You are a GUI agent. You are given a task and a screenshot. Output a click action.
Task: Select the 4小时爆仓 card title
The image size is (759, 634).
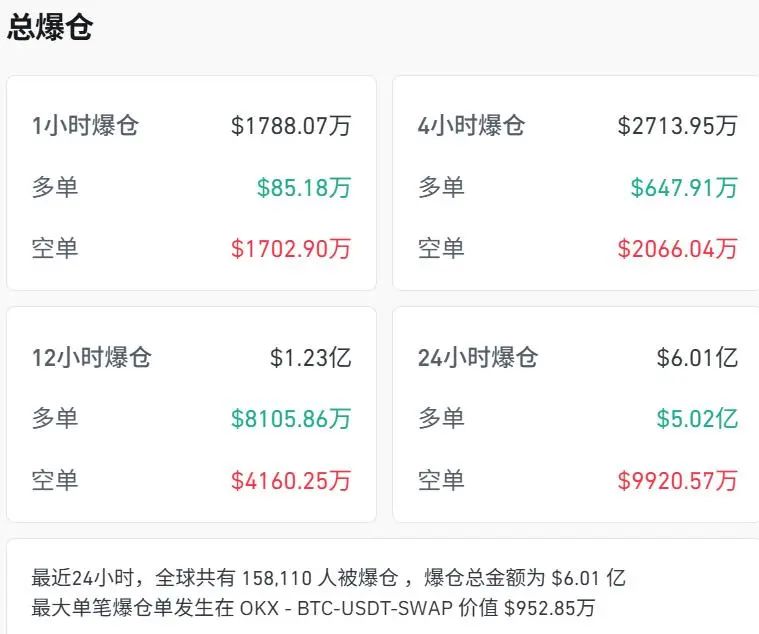471,126
